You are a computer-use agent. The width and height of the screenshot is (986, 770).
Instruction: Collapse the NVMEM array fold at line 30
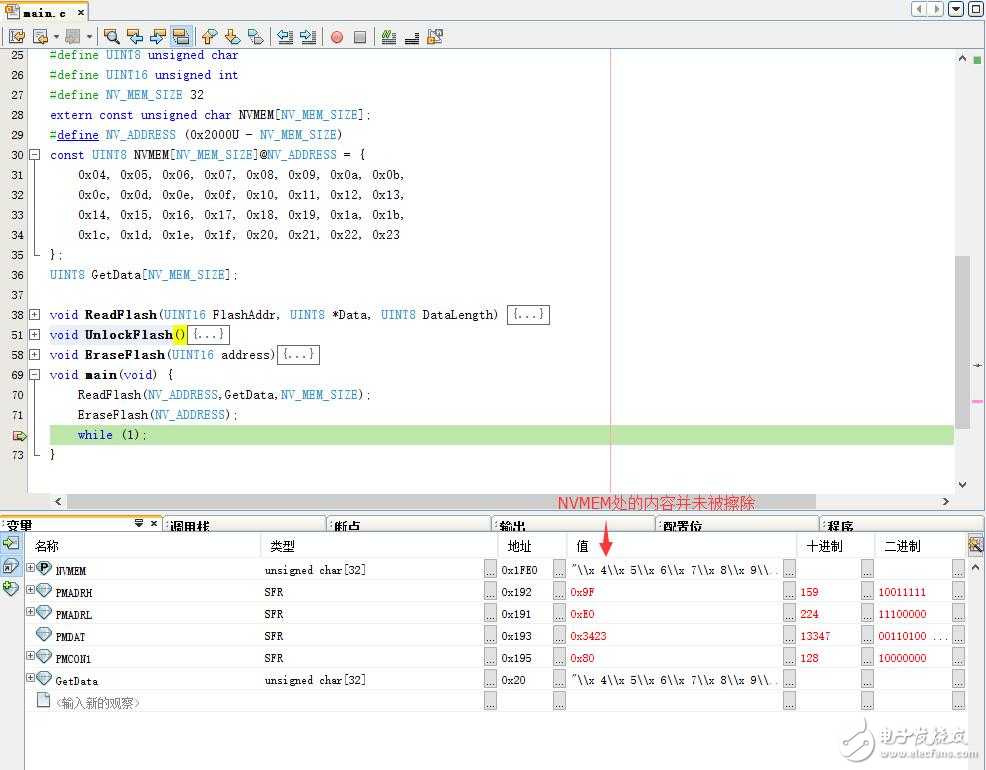click(35, 154)
